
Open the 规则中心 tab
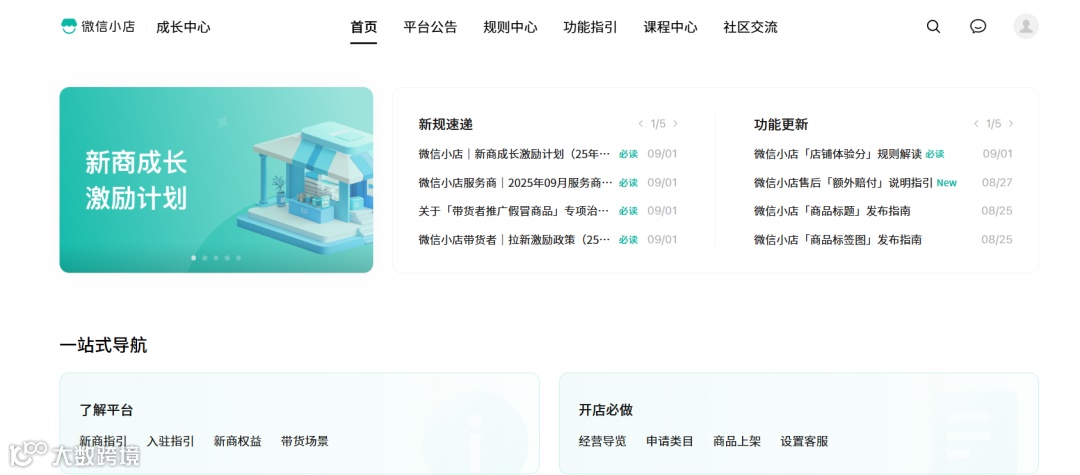click(x=510, y=28)
